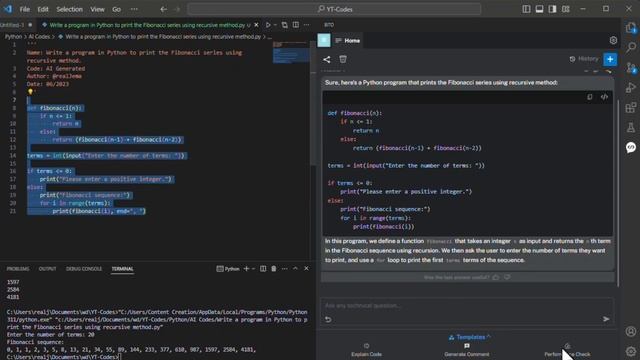Open the Edit menu
Image resolution: width=640 pixels, height=360 pixels.
[x=43, y=9]
